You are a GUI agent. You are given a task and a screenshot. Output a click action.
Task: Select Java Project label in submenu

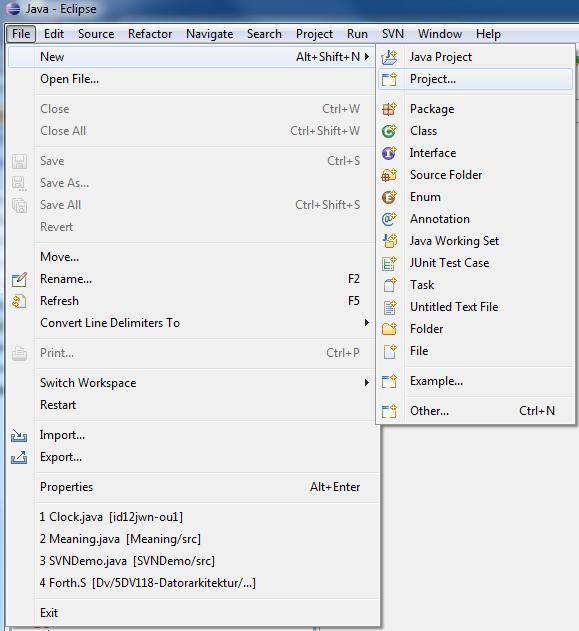click(x=441, y=57)
